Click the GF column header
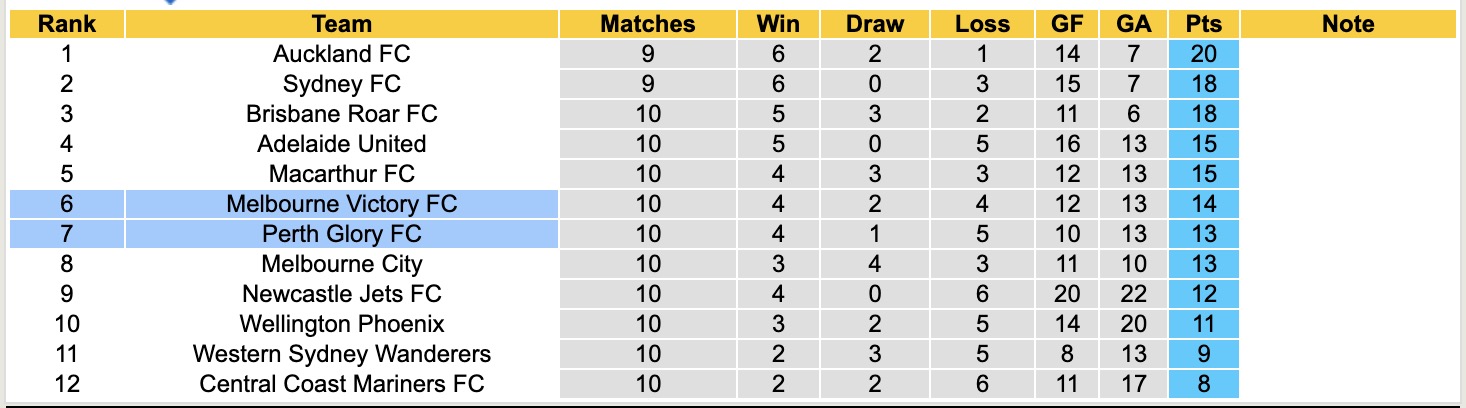1466x408 pixels. coord(1067,24)
